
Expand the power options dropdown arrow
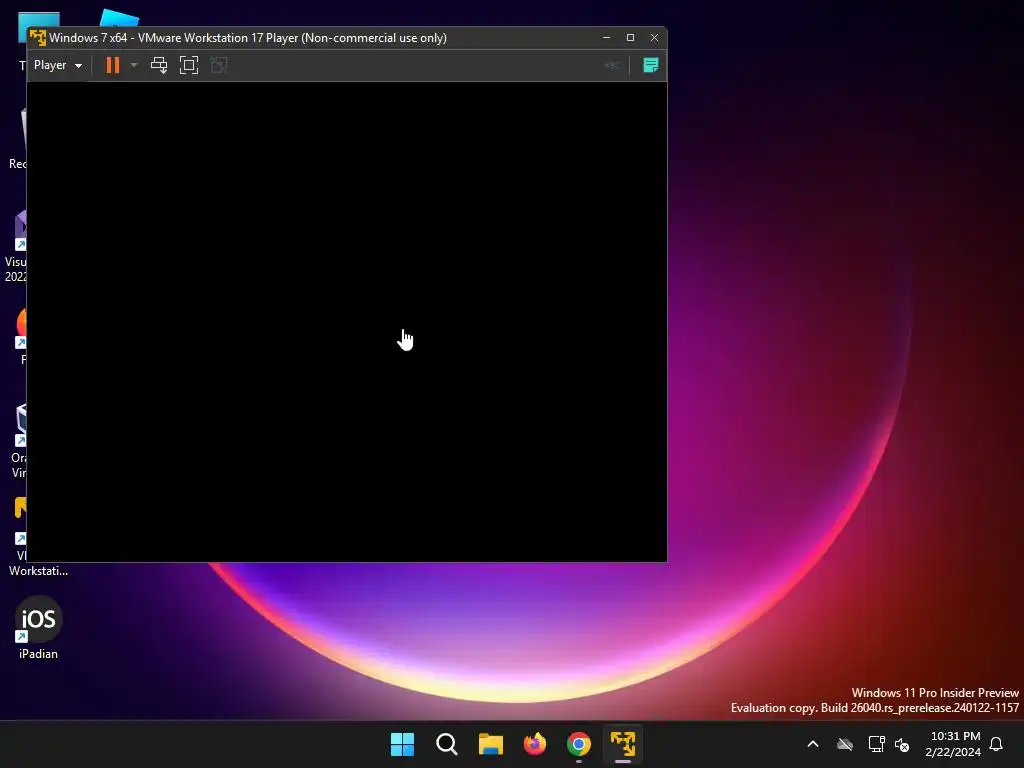click(134, 65)
